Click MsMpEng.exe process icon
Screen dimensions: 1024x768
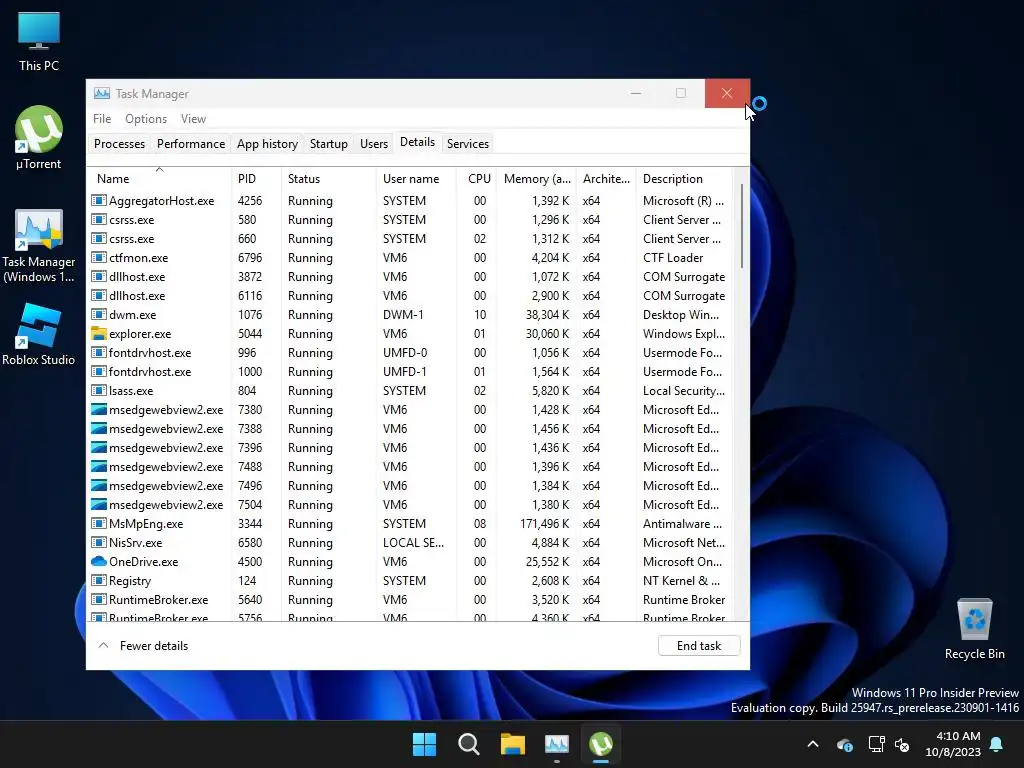coord(99,524)
